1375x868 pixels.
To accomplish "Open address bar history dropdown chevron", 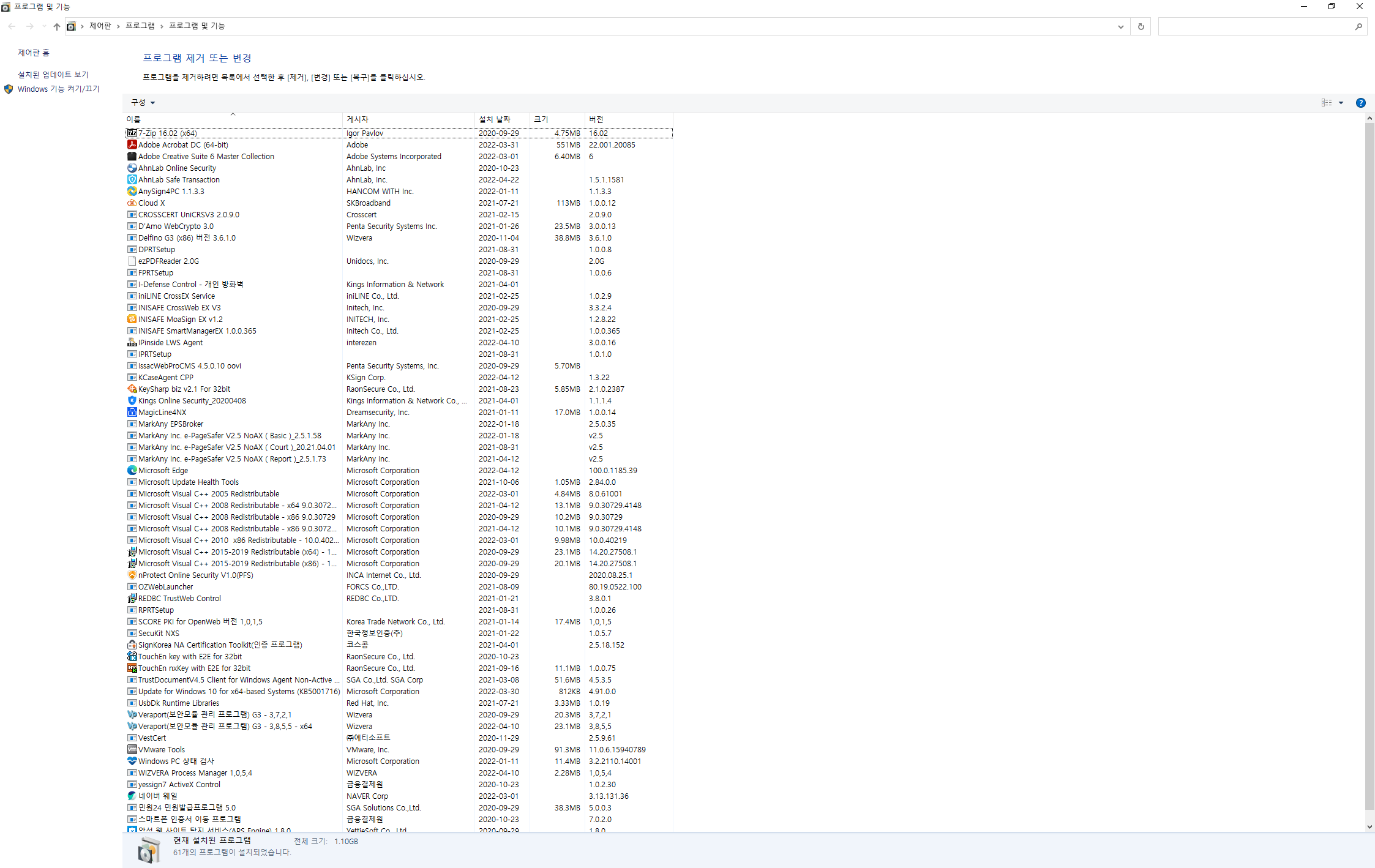I will click(x=1120, y=26).
